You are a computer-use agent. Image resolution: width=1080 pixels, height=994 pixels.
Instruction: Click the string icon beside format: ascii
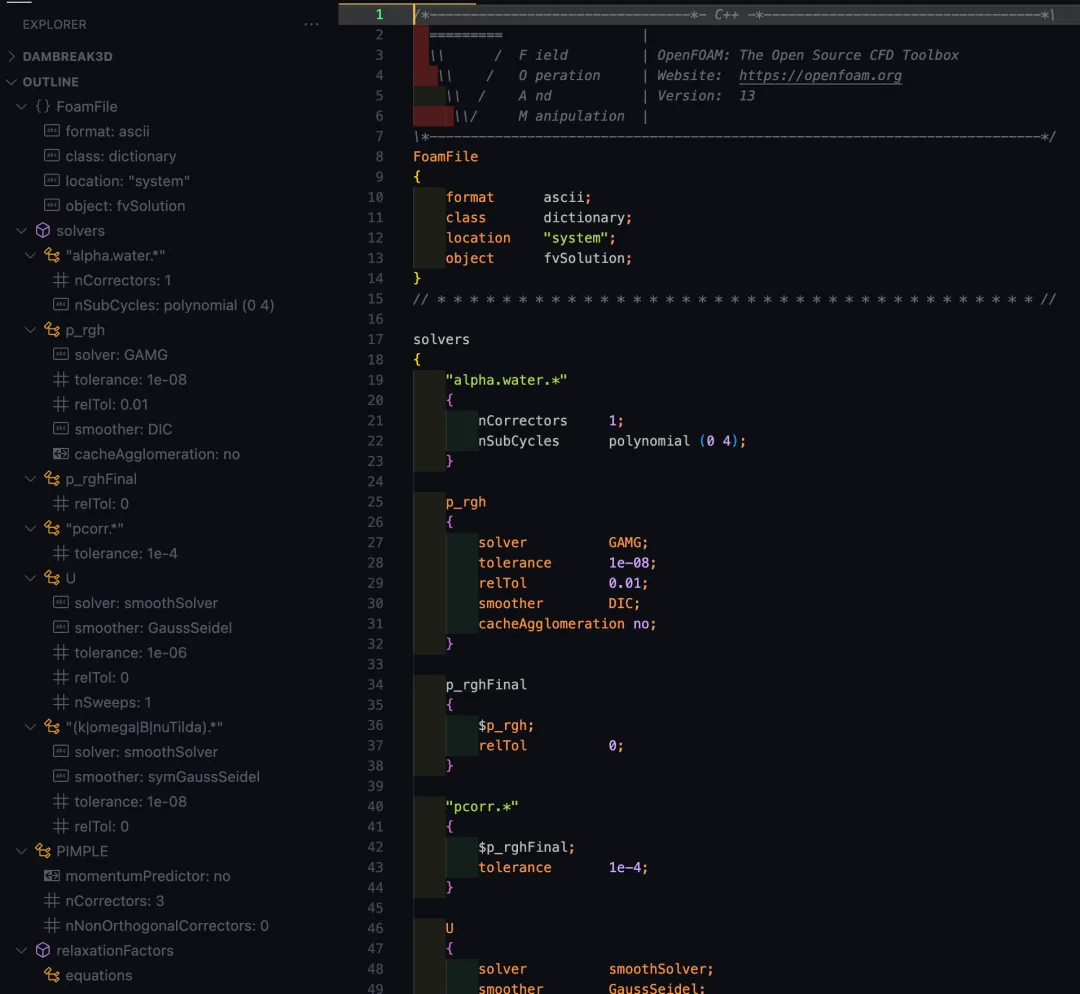coord(52,132)
